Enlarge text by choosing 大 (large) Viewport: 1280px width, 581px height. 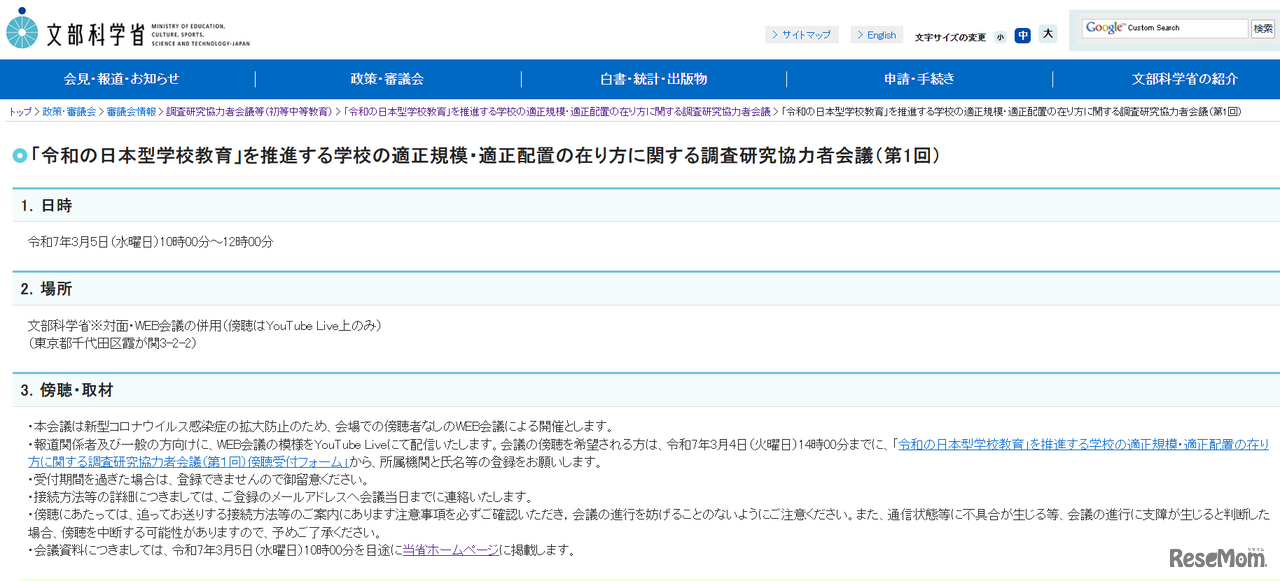[1047, 34]
